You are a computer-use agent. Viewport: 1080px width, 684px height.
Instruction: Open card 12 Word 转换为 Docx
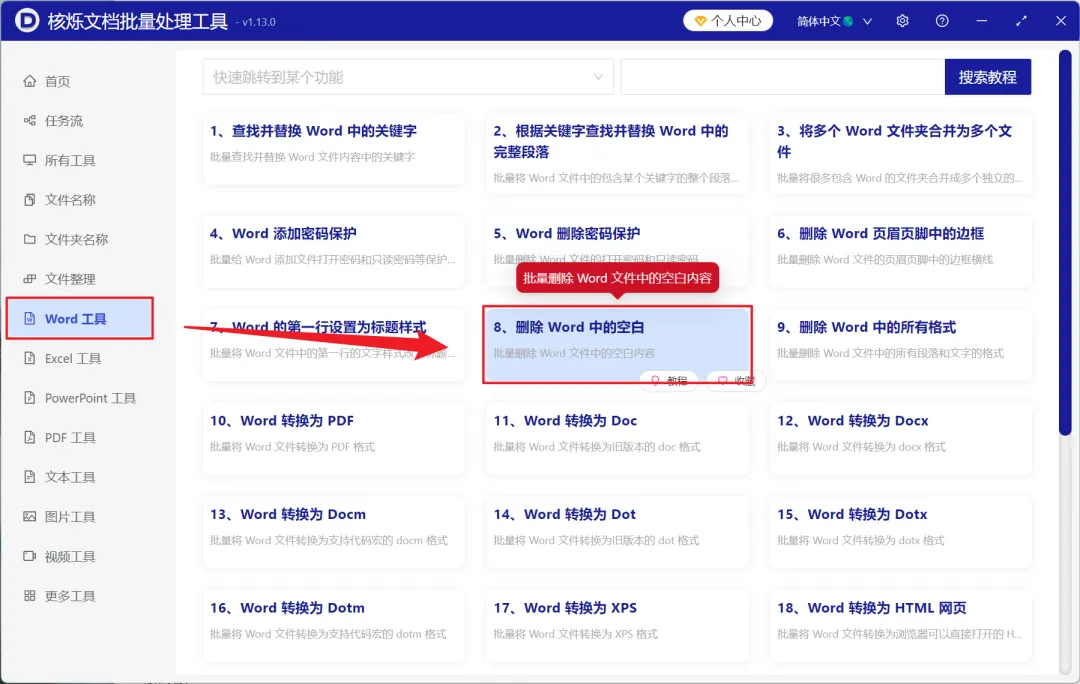coord(900,438)
